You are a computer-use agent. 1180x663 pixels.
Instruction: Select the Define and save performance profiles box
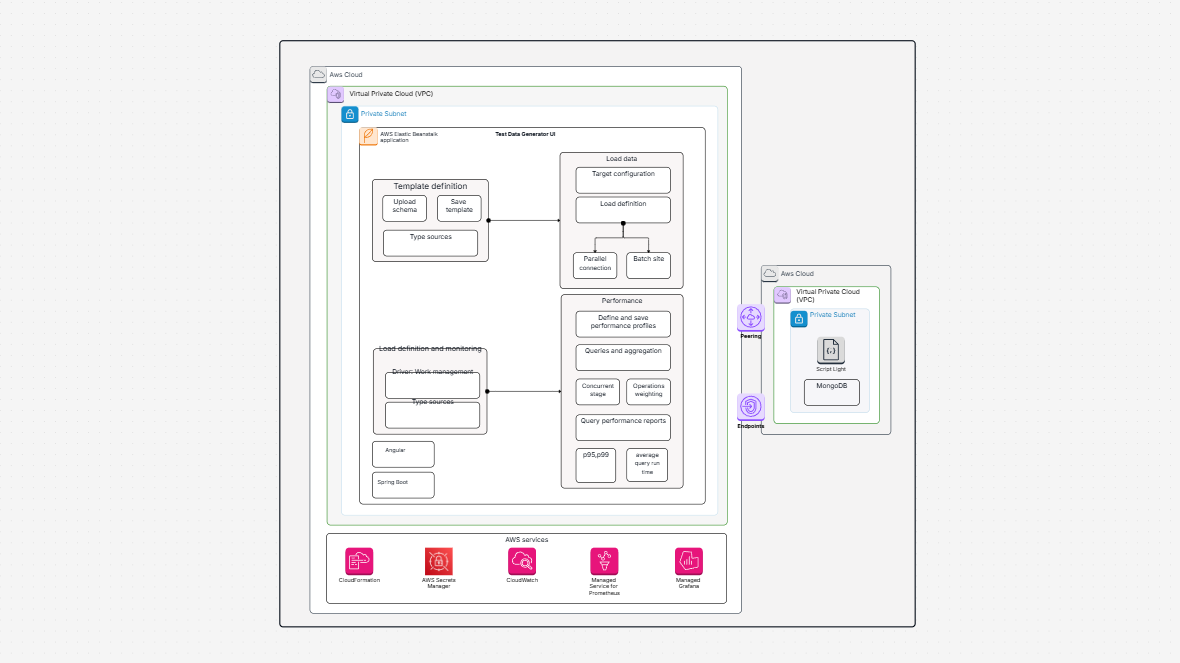[x=623, y=324]
